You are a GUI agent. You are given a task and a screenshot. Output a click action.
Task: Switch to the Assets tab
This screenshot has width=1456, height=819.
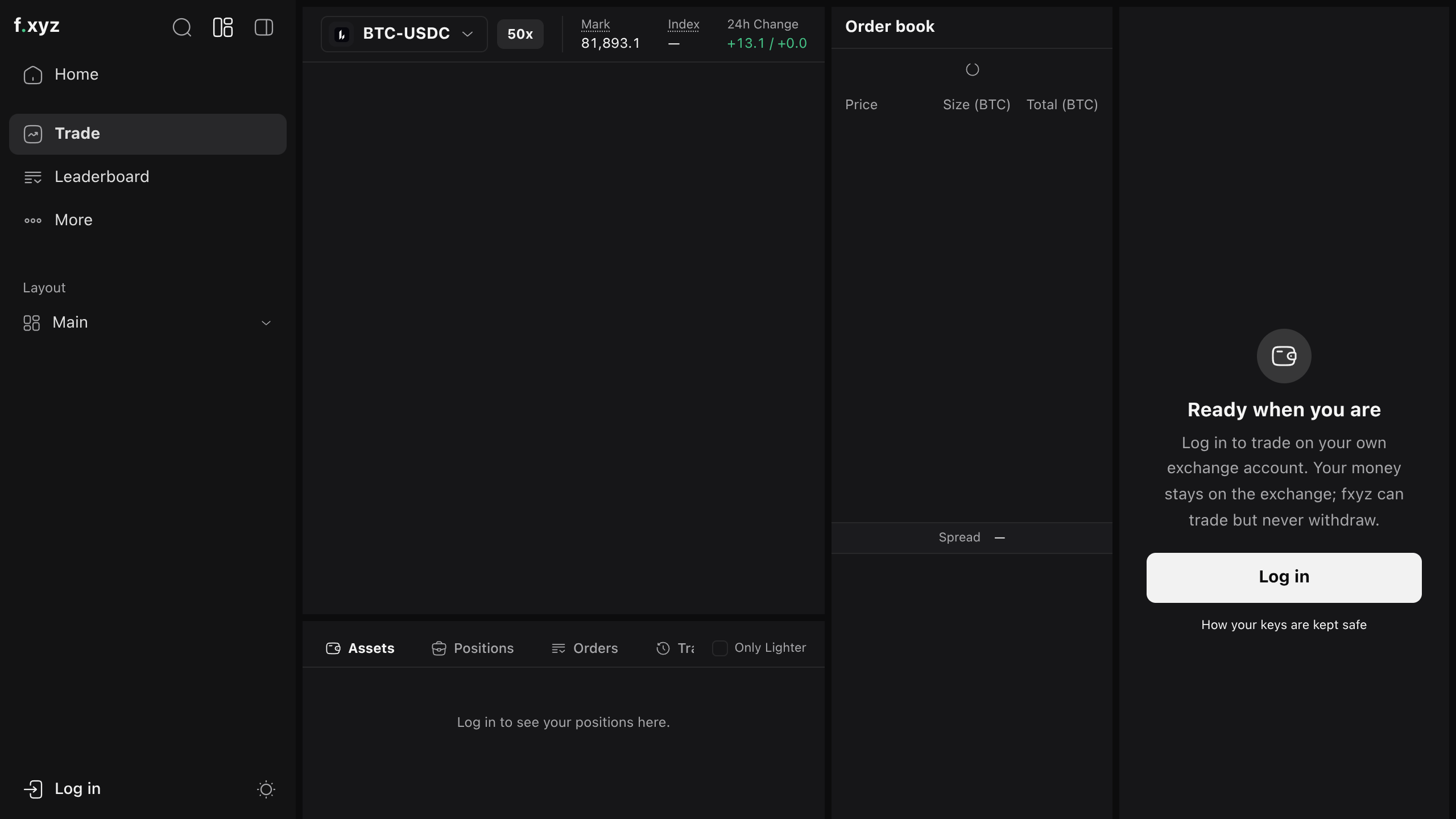pos(360,648)
